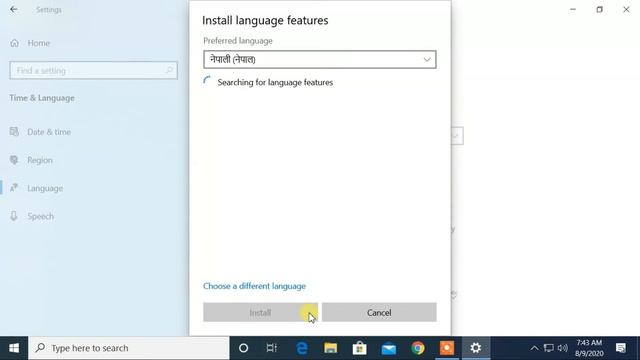Click the Date & time calendar icon
This screenshot has width=640, height=360.
[x=14, y=131]
